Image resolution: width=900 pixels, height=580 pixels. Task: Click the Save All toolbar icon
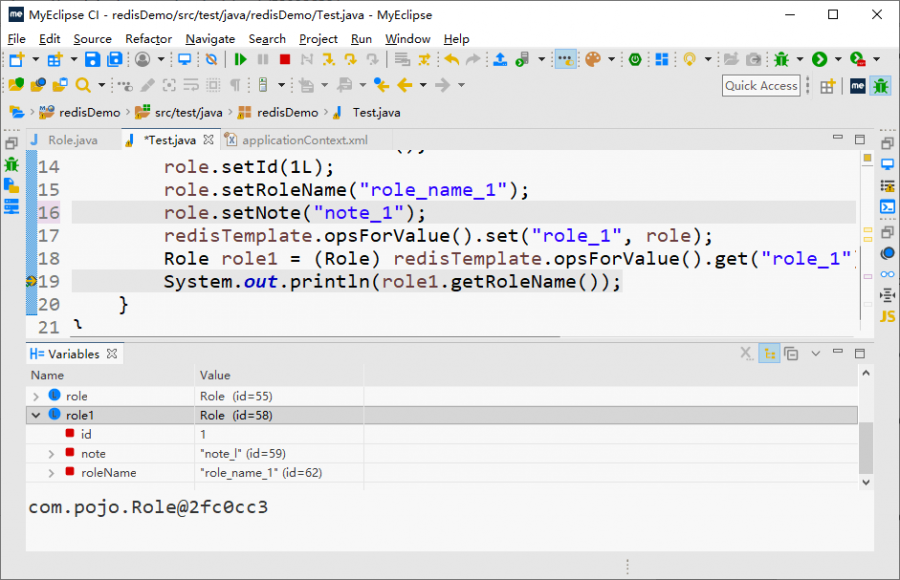pyautogui.click(x=115, y=61)
